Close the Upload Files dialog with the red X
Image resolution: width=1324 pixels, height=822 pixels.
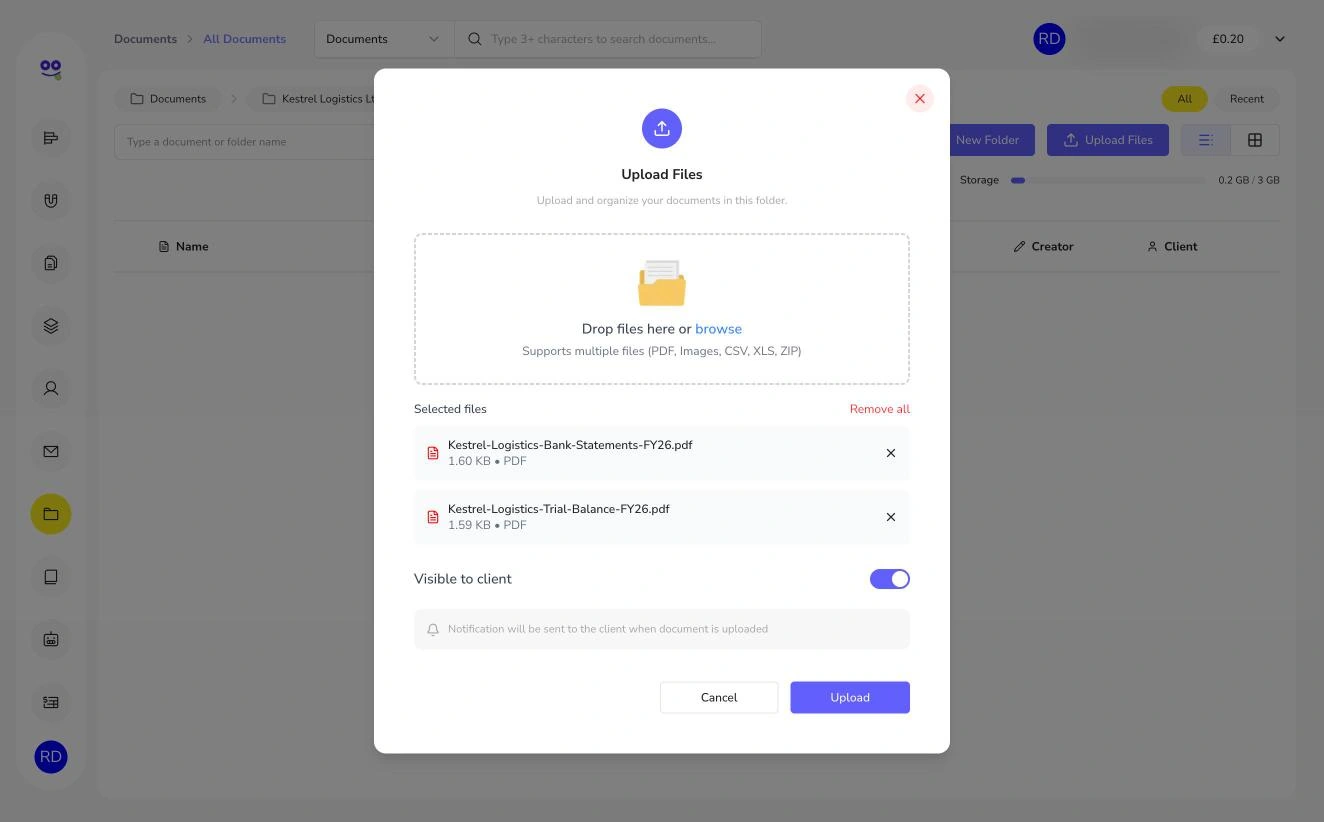[x=919, y=99]
